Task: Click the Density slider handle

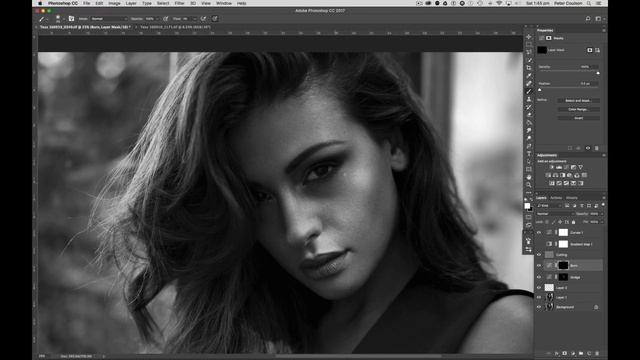Action: pos(598,73)
